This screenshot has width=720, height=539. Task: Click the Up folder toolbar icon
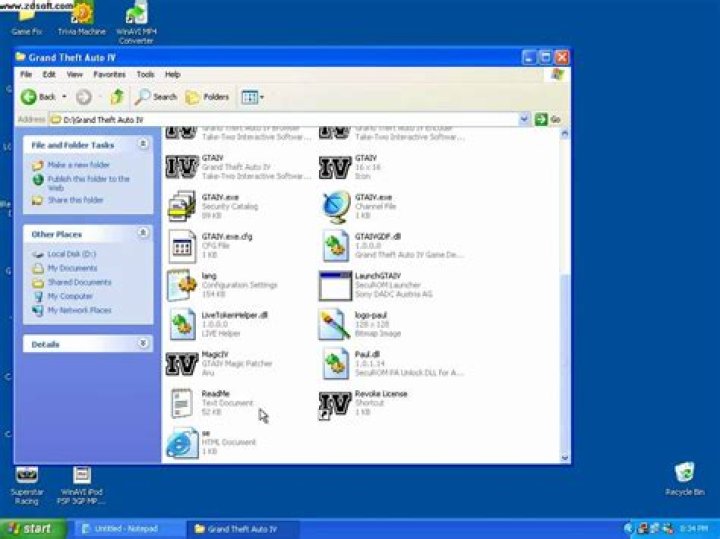(x=117, y=97)
